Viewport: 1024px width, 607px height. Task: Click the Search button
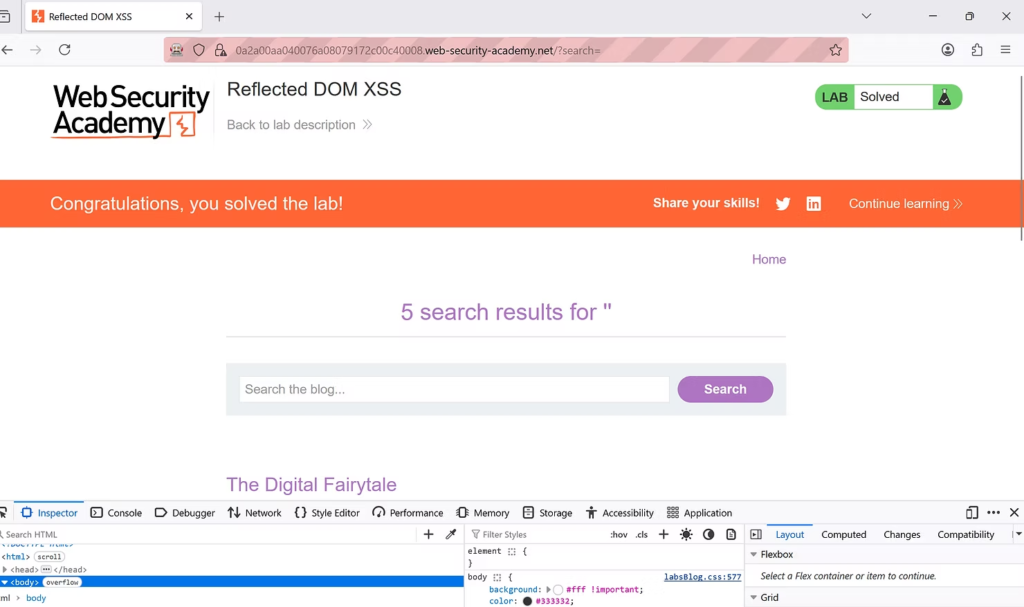coord(725,389)
